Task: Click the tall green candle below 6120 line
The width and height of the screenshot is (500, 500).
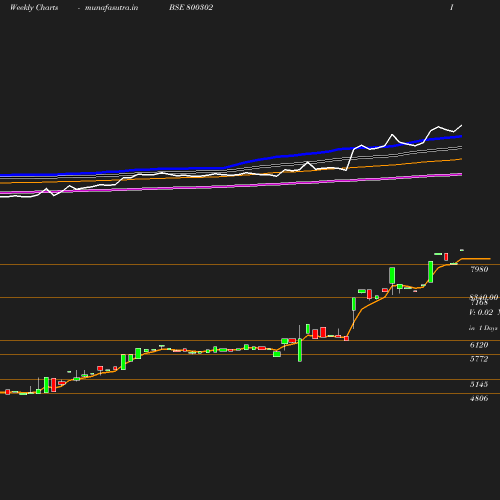Action: [300, 350]
